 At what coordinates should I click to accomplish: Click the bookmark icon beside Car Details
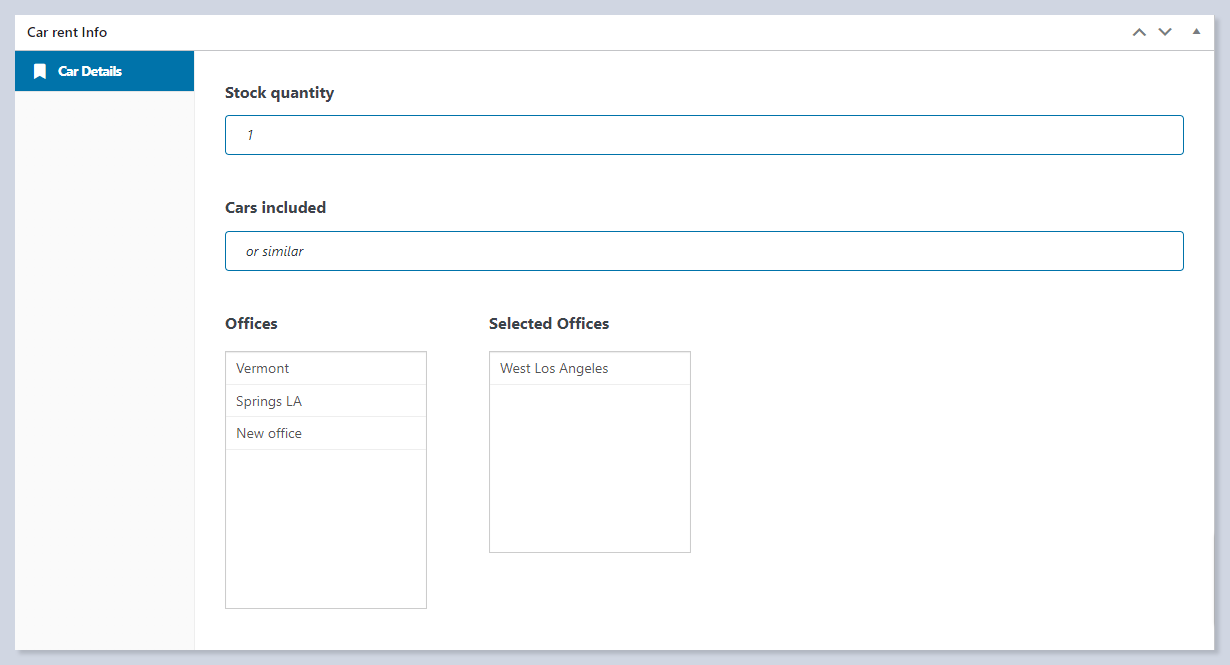(x=40, y=71)
